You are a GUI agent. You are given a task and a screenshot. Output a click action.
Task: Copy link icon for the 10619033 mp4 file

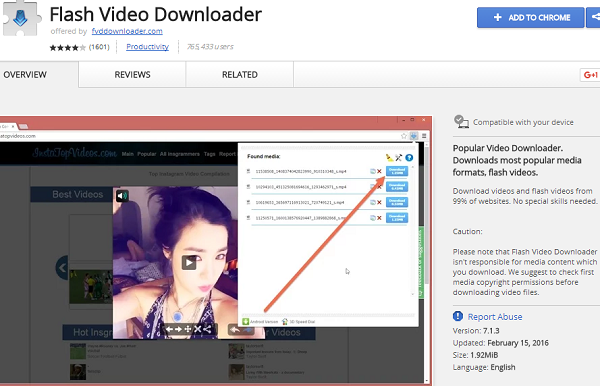click(372, 202)
